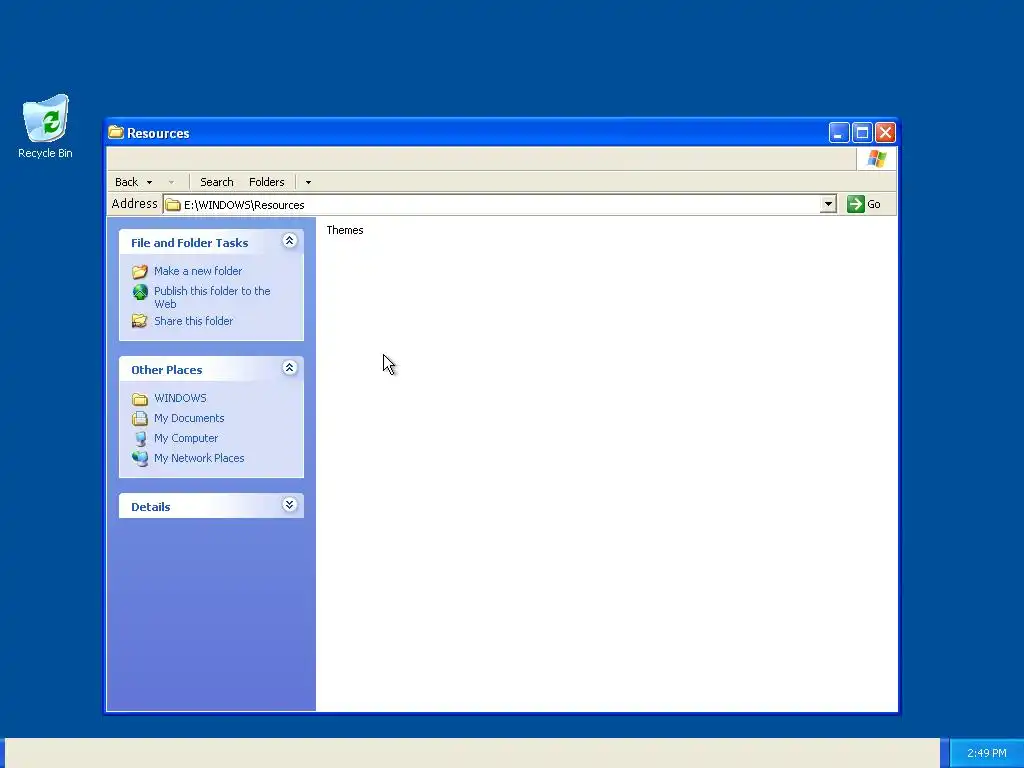This screenshot has height=768, width=1024.
Task: Click the WINDOWS folder icon in Other Places
Action: click(x=140, y=398)
